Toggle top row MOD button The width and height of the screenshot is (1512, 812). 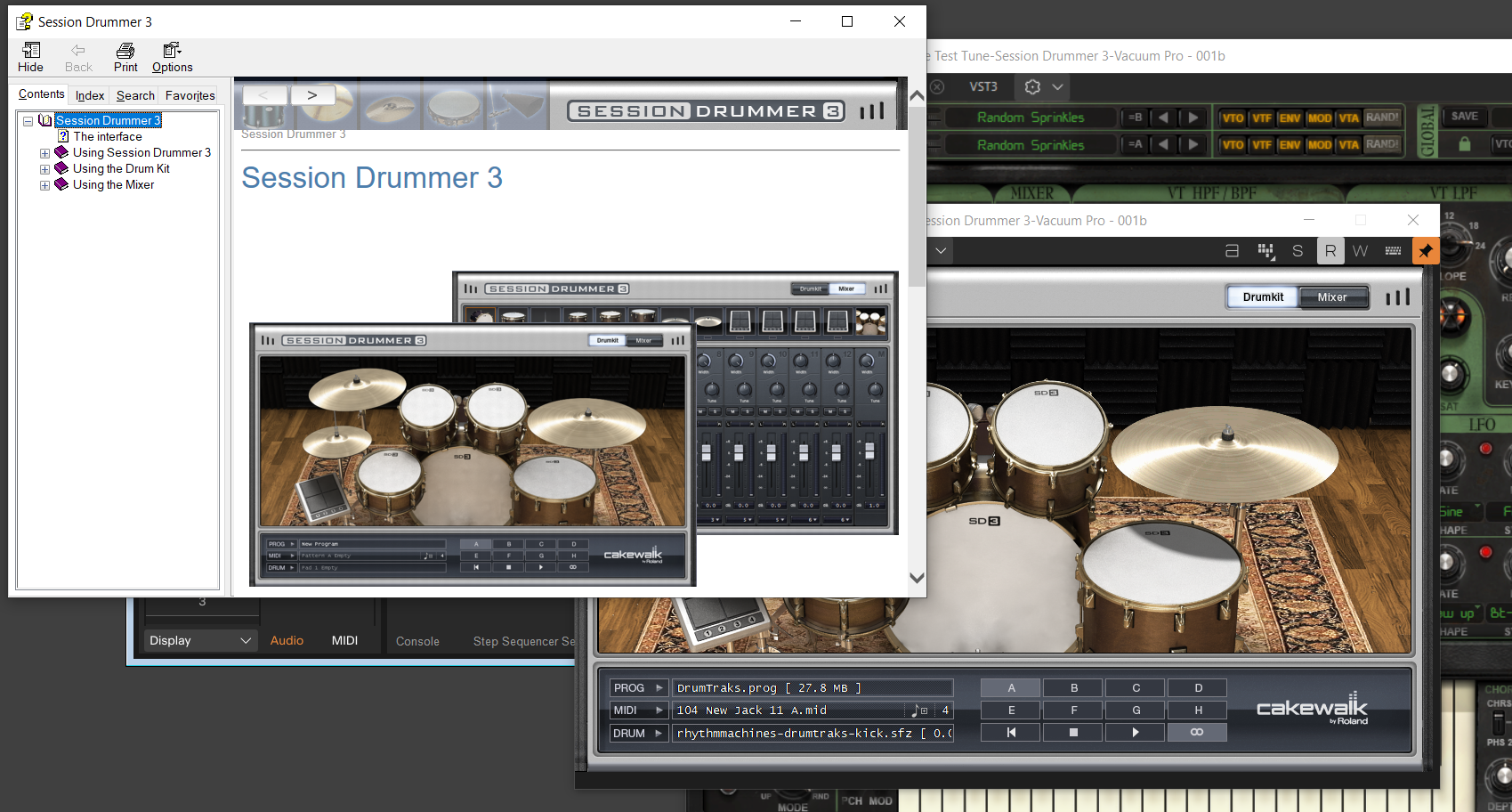[x=1320, y=118]
